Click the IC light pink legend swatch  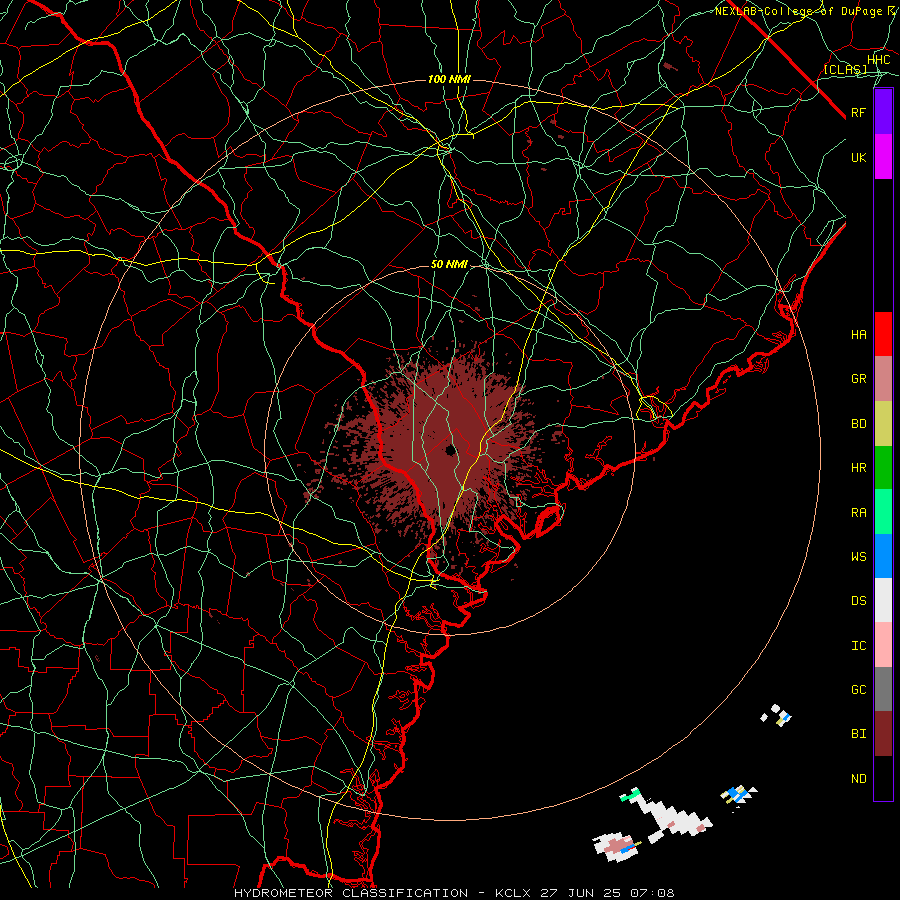click(x=883, y=645)
